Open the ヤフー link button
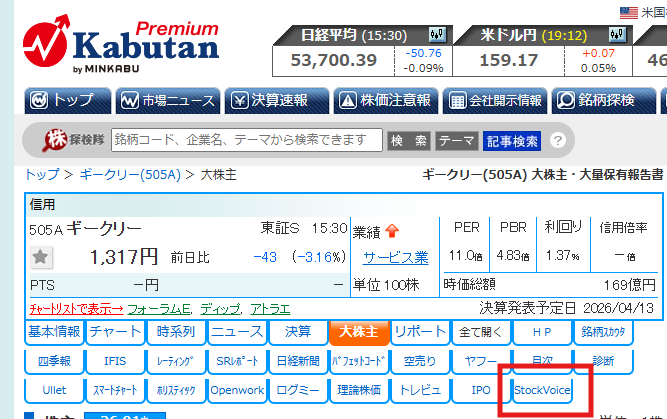The image size is (667, 419). click(481, 362)
